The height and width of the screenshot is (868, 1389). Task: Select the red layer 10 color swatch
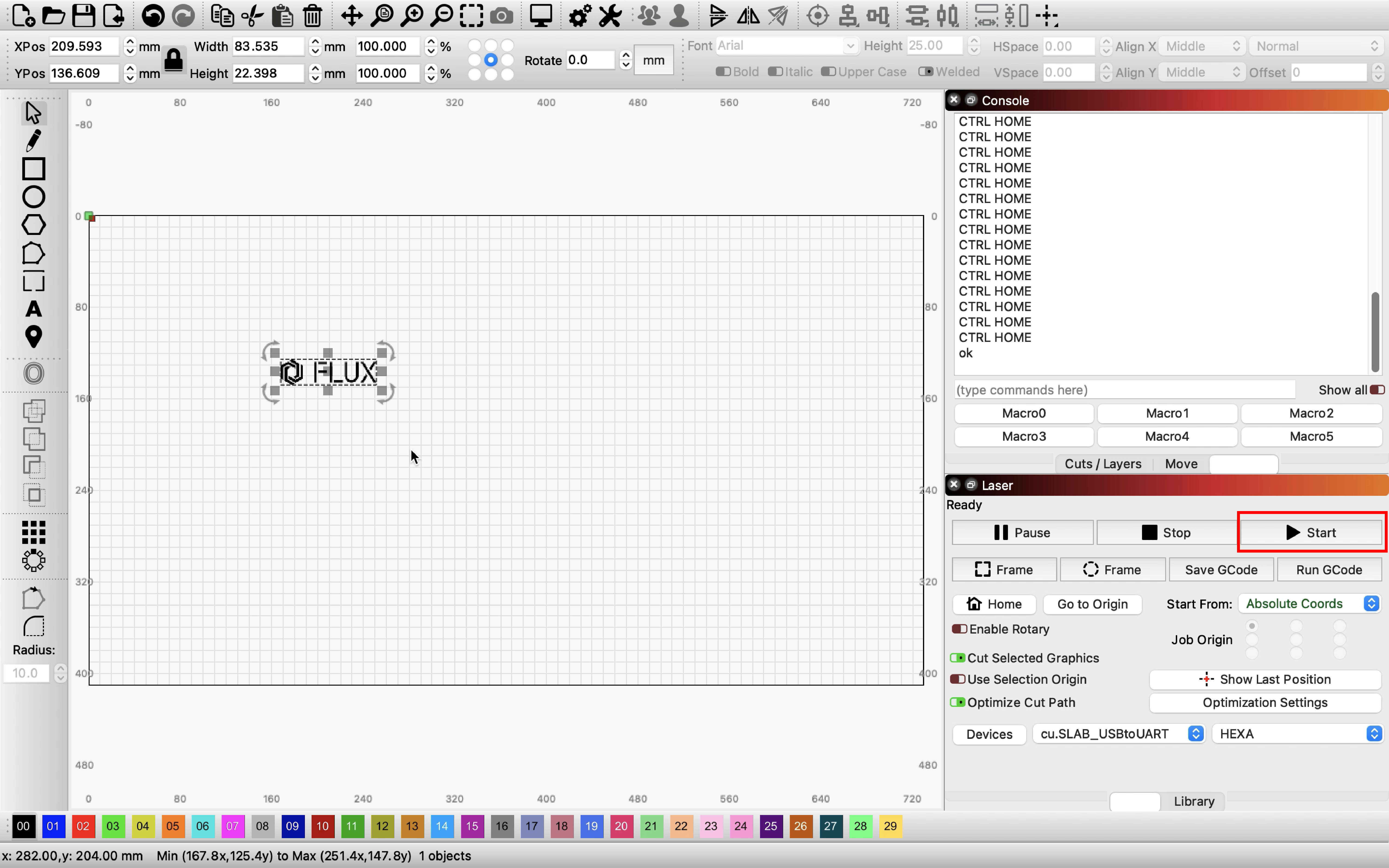[322, 826]
